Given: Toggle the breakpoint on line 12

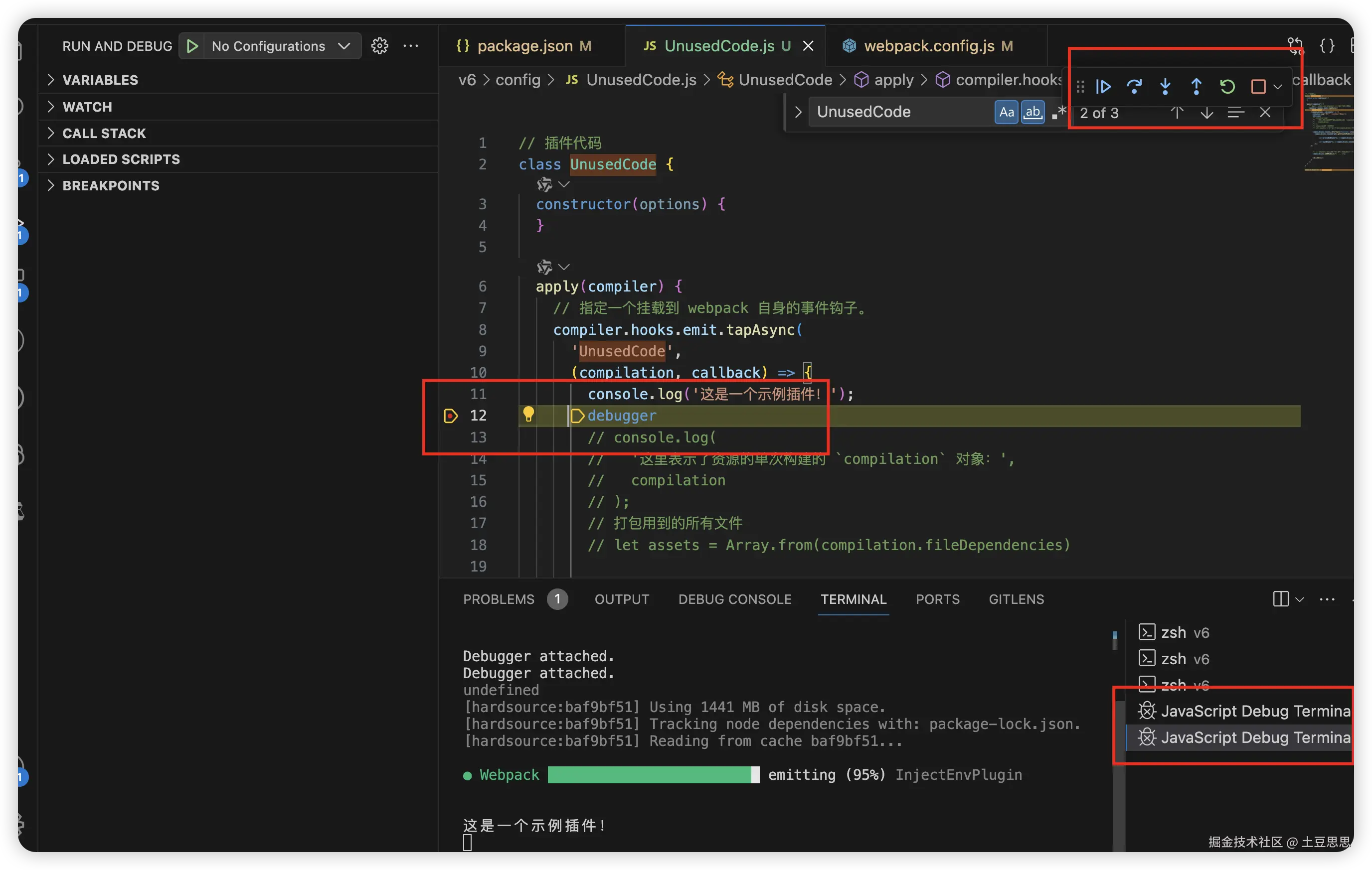Looking at the screenshot, I should [x=450, y=416].
